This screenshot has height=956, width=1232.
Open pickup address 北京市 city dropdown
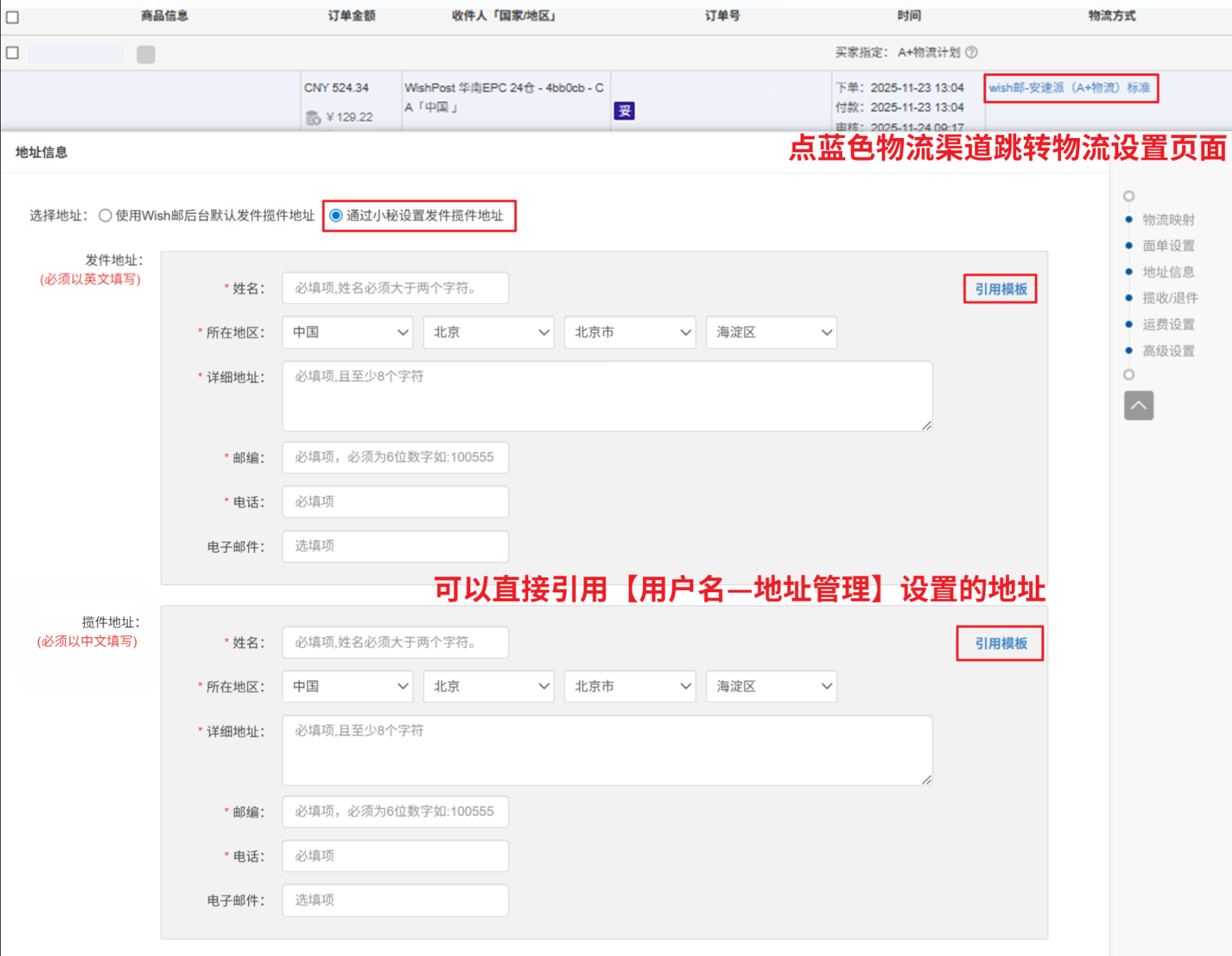click(x=630, y=687)
